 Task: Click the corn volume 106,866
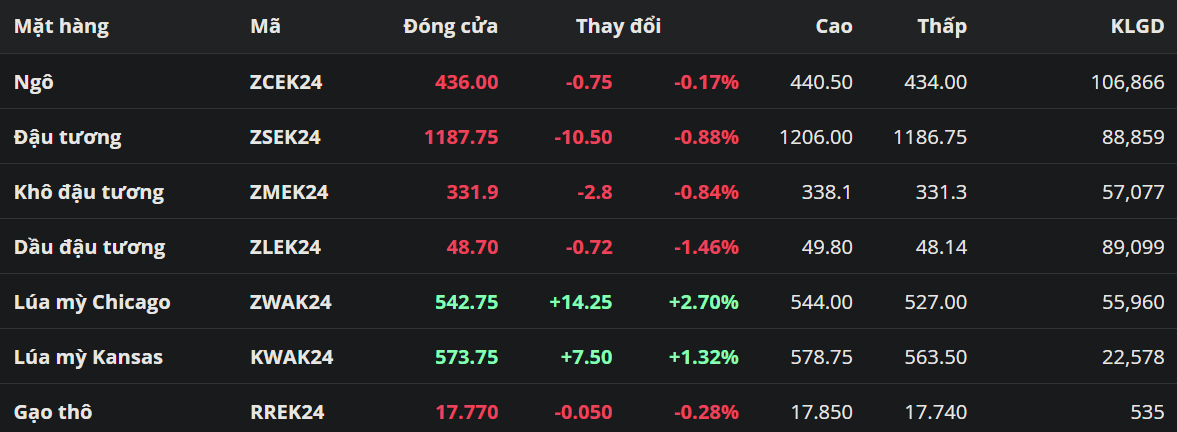coord(1127,82)
